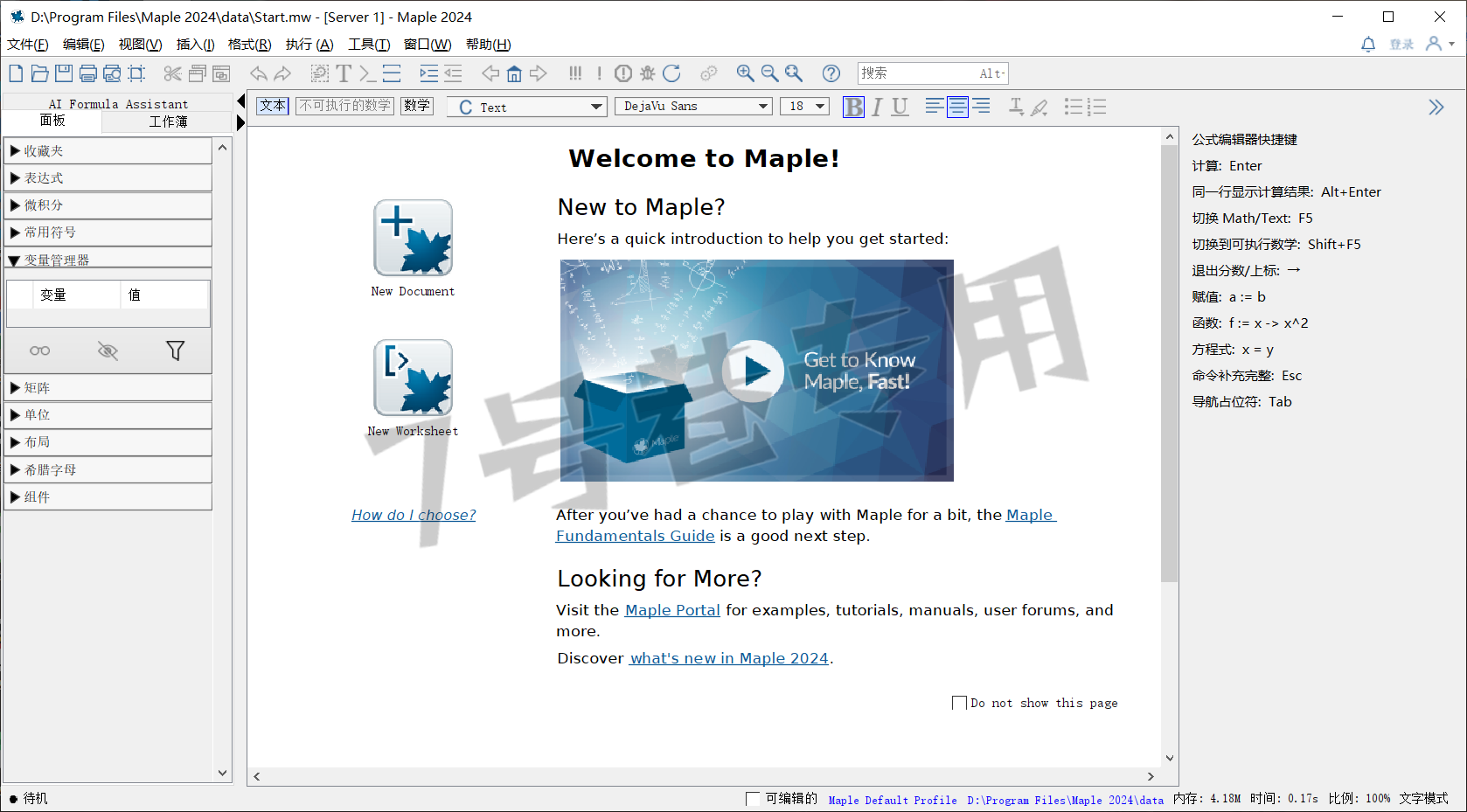
Task: Collapse the Variable Manager palette
Action: pyautogui.click(x=108, y=259)
